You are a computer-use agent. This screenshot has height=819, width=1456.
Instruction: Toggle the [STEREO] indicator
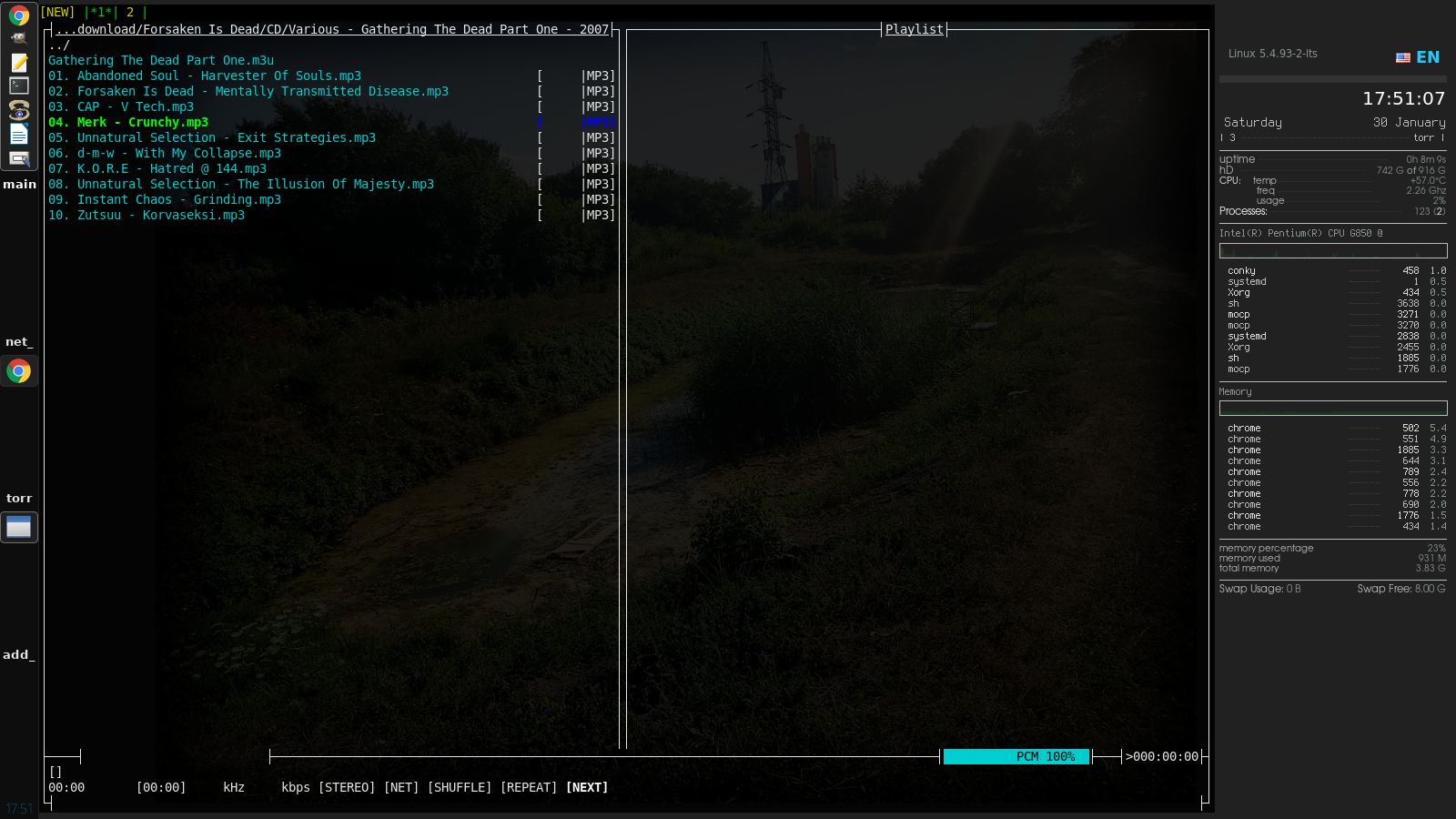coord(347,788)
